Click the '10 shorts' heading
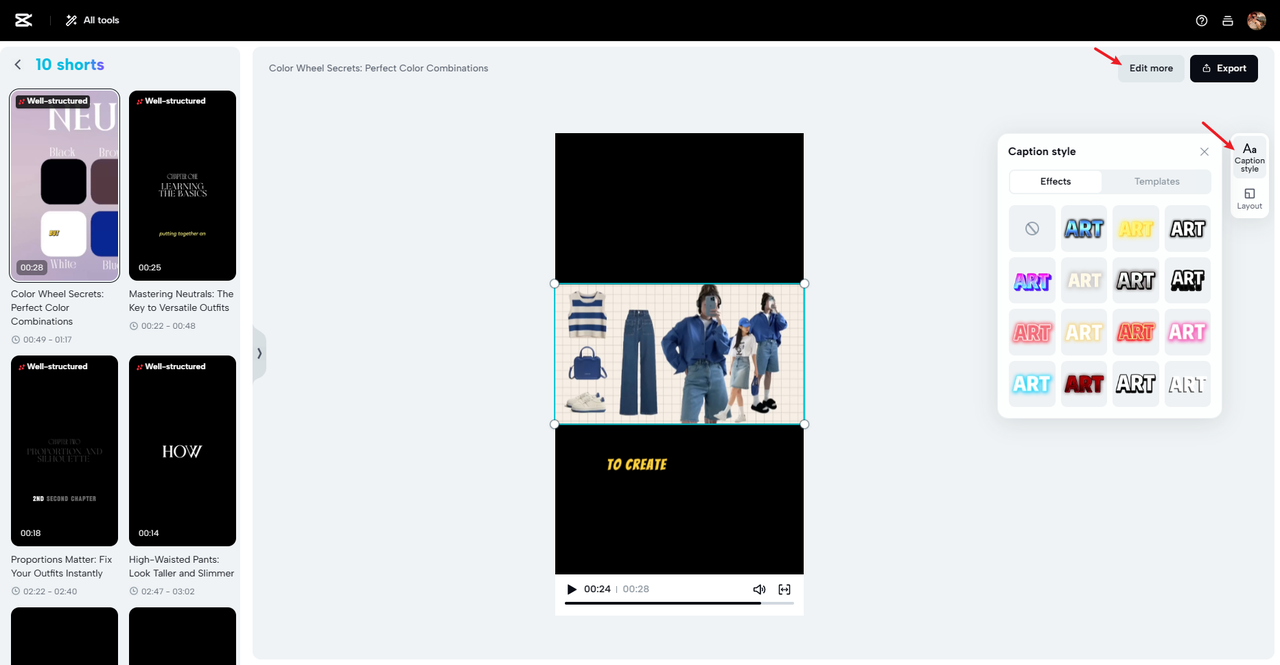Image resolution: width=1280 pixels, height=665 pixels. pos(70,65)
